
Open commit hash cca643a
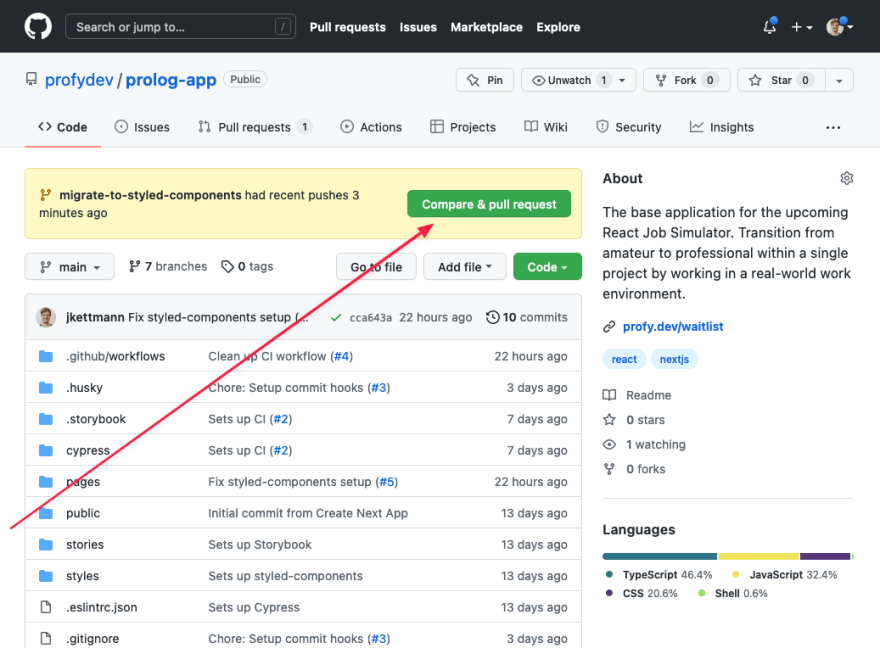370,318
